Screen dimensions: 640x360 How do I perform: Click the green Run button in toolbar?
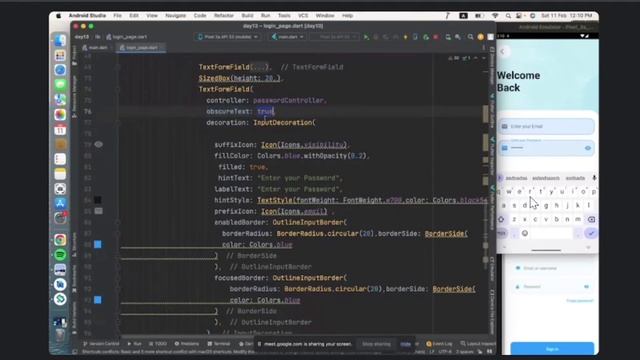366,37
